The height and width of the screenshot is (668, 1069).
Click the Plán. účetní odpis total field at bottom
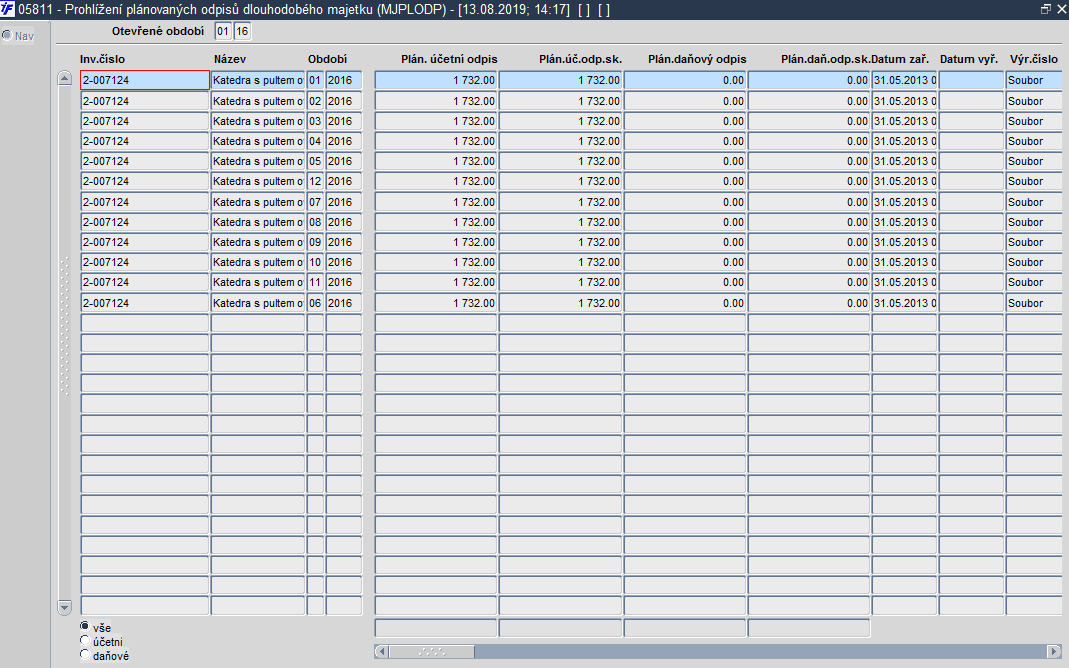(x=436, y=628)
